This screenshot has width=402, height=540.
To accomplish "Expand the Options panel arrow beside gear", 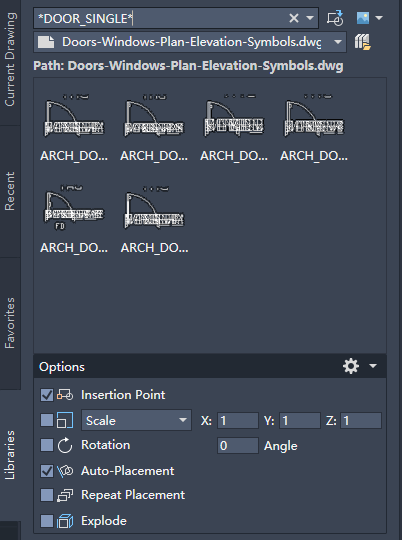I will point(373,366).
